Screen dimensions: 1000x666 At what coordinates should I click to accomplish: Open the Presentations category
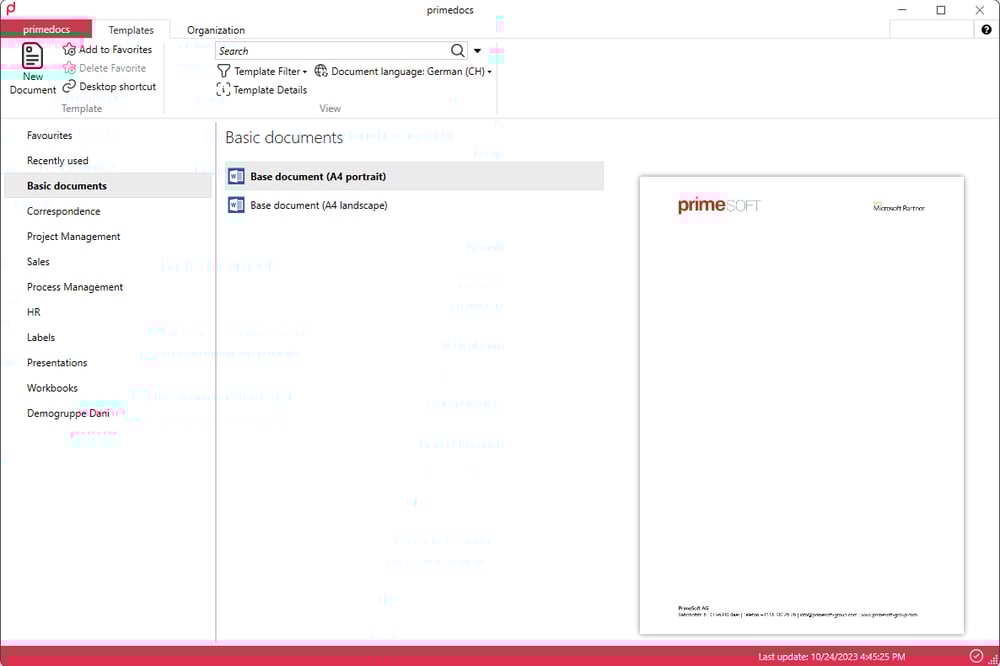[x=108, y=362]
